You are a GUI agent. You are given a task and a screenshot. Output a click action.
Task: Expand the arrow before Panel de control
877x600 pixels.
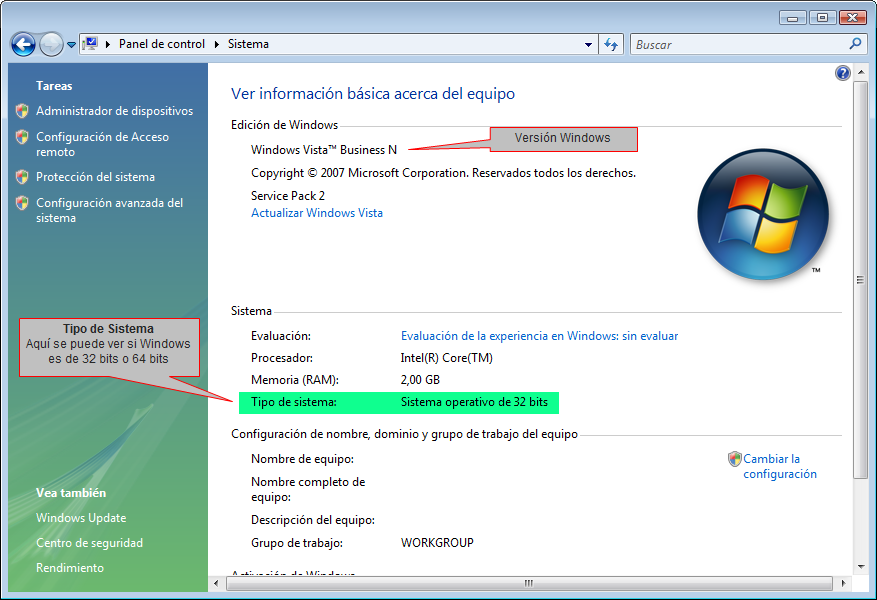[x=108, y=44]
